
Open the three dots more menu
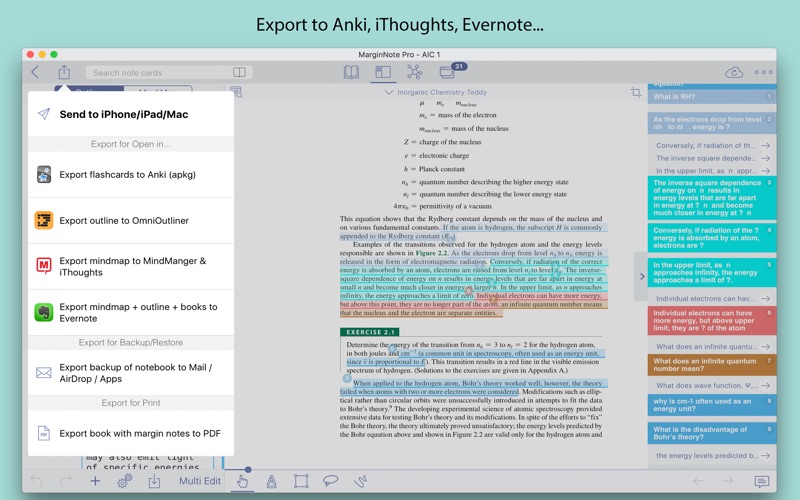pos(764,72)
